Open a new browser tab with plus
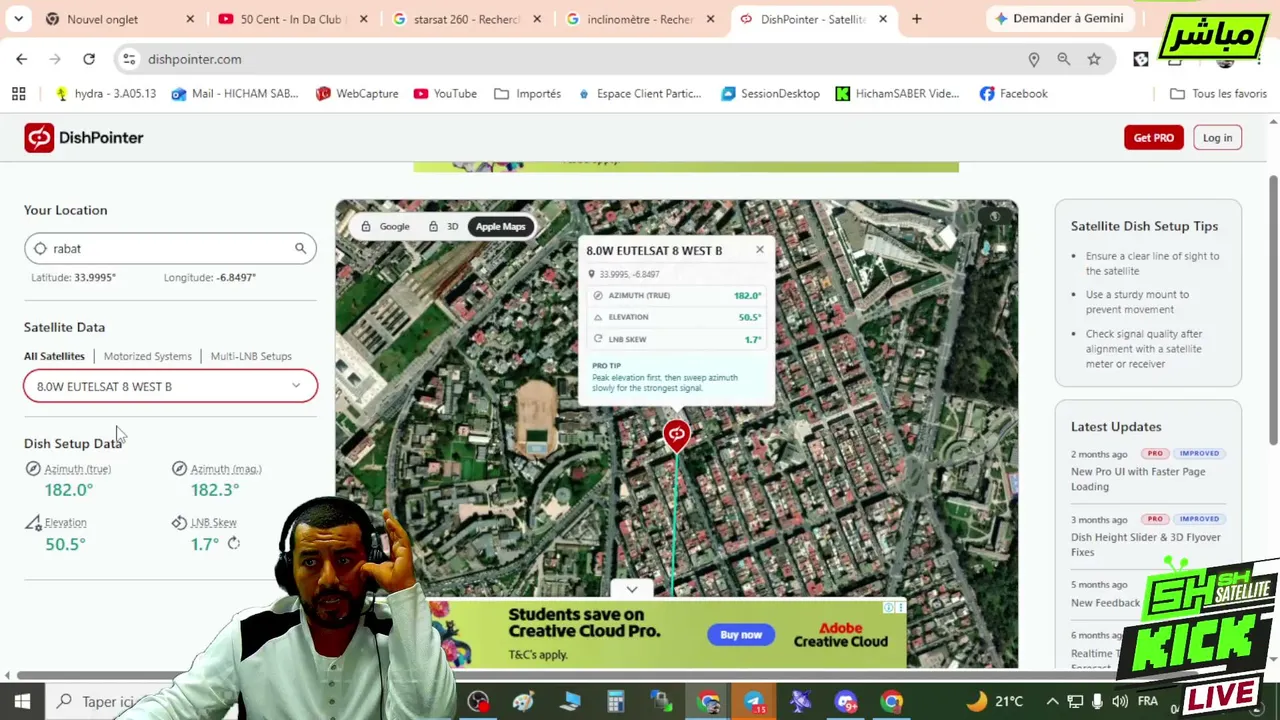This screenshot has height=720, width=1280. (916, 19)
